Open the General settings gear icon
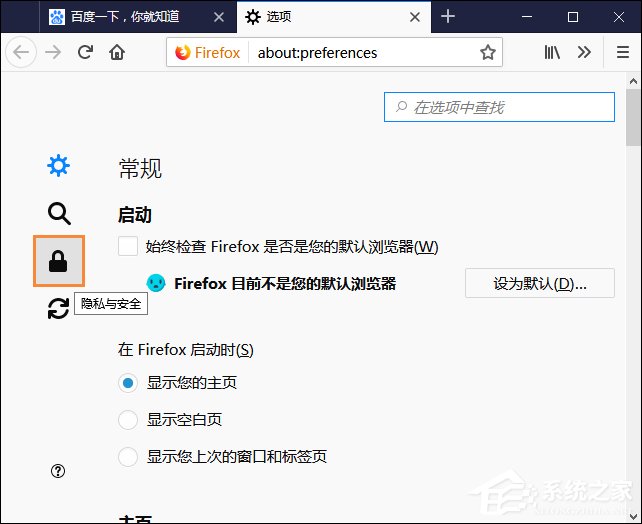 click(59, 165)
